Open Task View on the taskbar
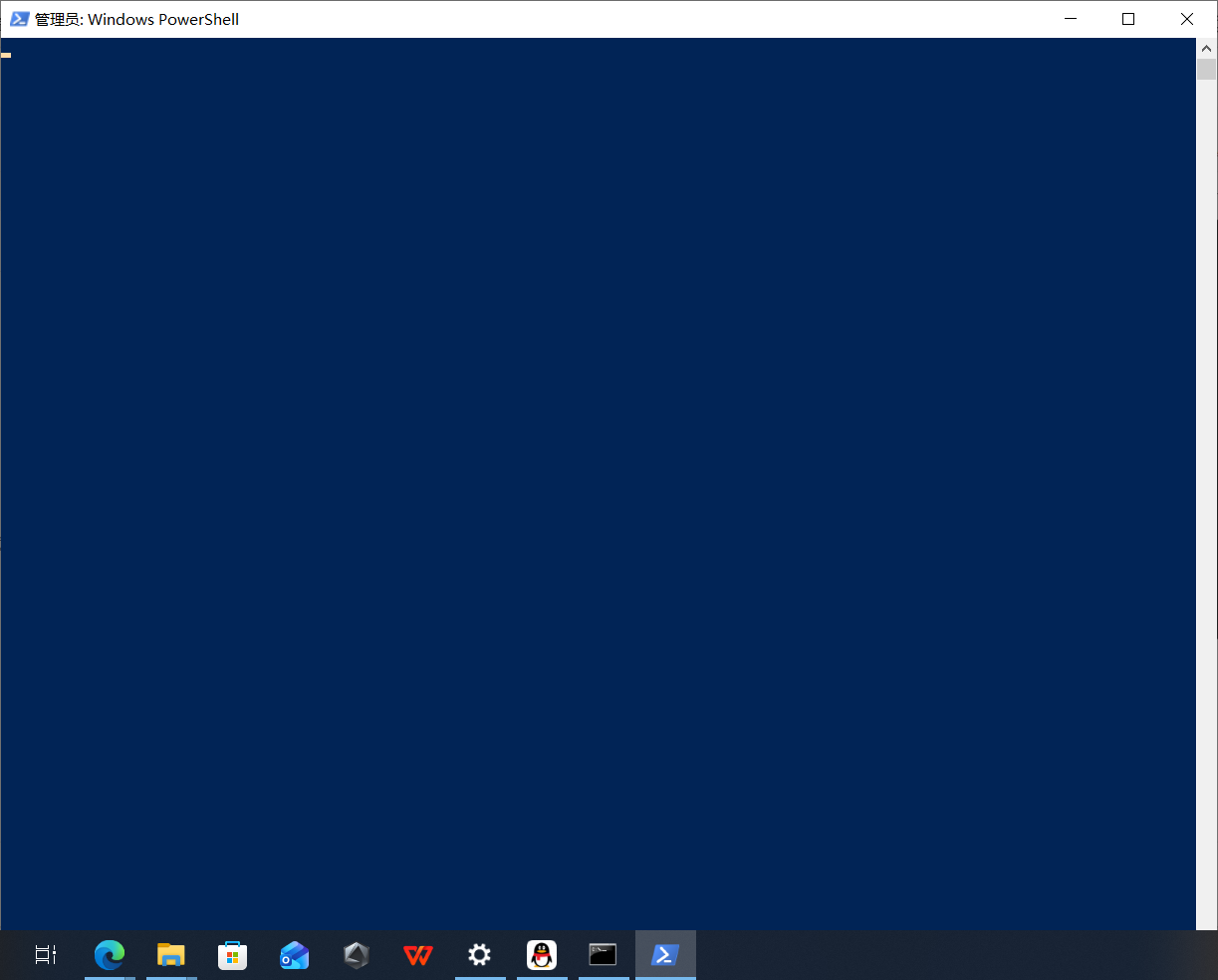The width and height of the screenshot is (1218, 980). 46,955
